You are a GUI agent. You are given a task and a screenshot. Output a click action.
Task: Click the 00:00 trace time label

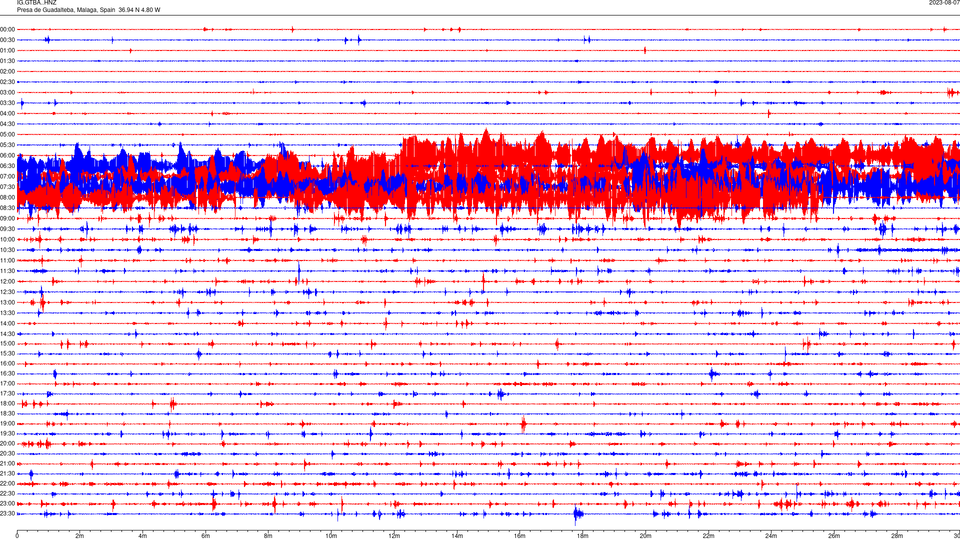point(7,29)
